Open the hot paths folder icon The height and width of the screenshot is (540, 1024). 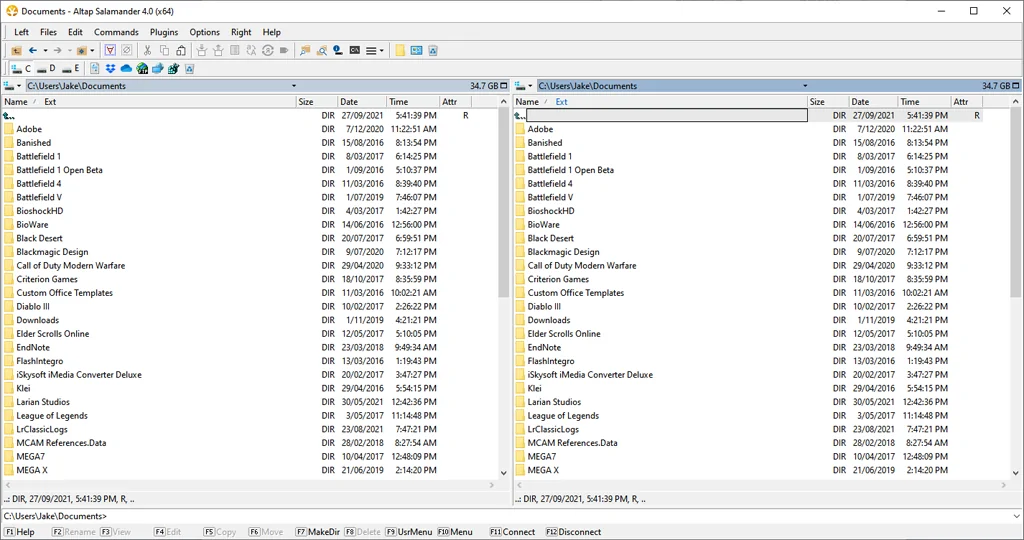click(82, 50)
